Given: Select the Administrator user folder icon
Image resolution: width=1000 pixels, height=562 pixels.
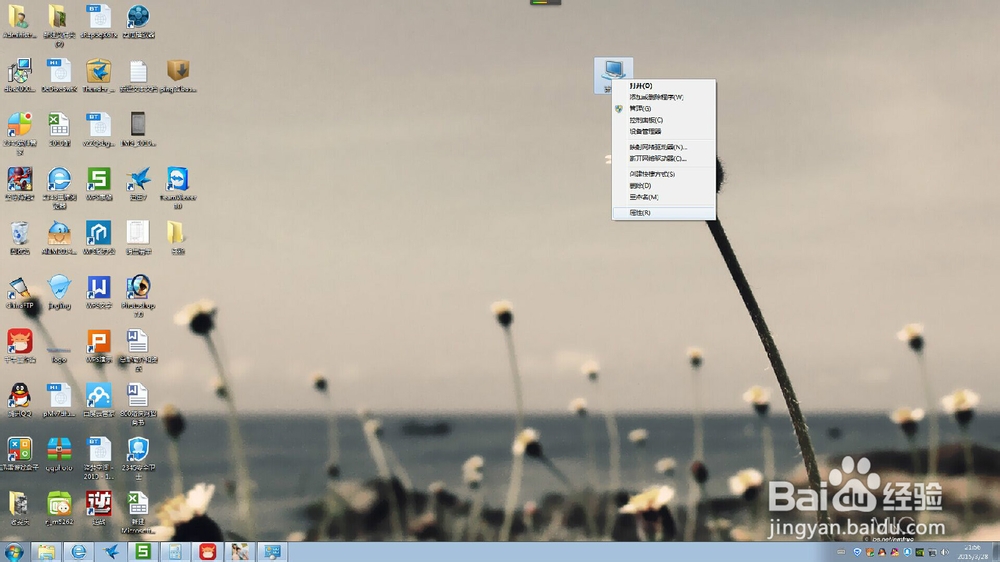Looking at the screenshot, I should coord(19,21).
